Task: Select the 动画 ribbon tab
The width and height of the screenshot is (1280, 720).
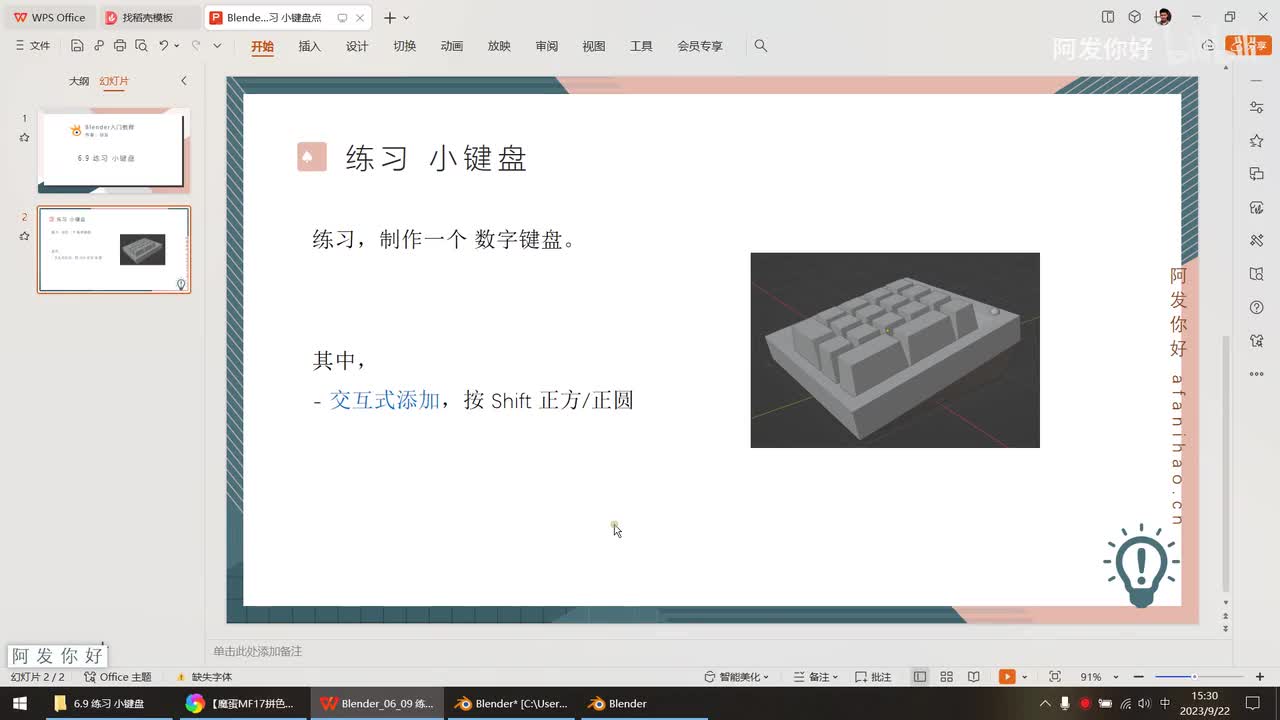Action: click(x=452, y=46)
